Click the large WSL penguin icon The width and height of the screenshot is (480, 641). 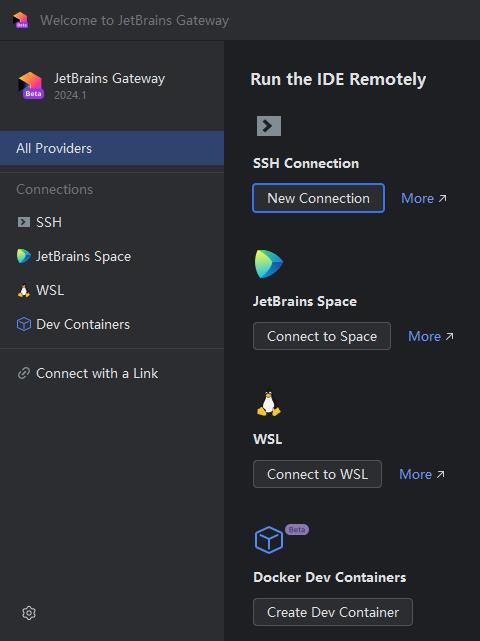pyautogui.click(x=269, y=404)
